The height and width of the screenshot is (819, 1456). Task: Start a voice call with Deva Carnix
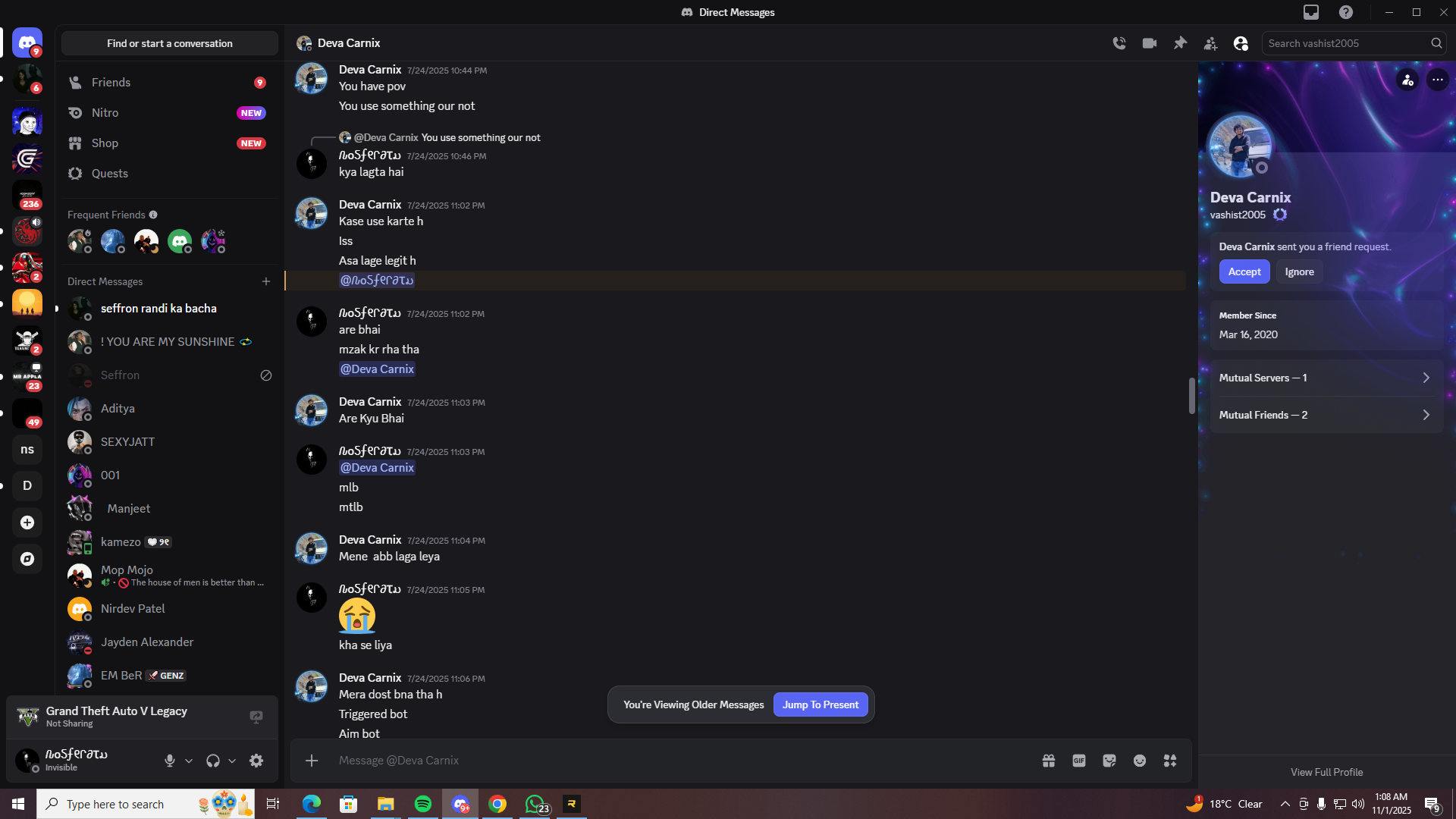(1119, 43)
